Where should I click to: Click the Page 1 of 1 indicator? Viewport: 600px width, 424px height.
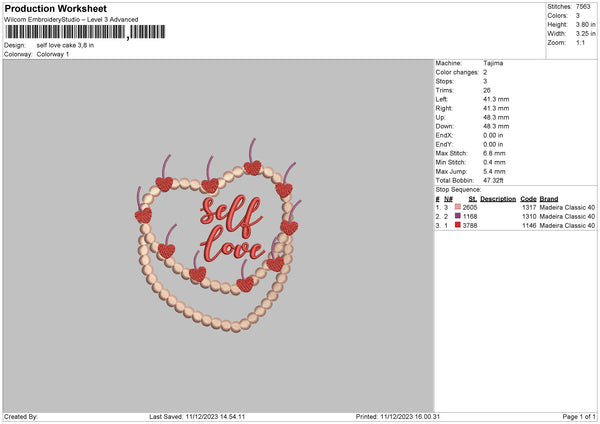point(579,417)
